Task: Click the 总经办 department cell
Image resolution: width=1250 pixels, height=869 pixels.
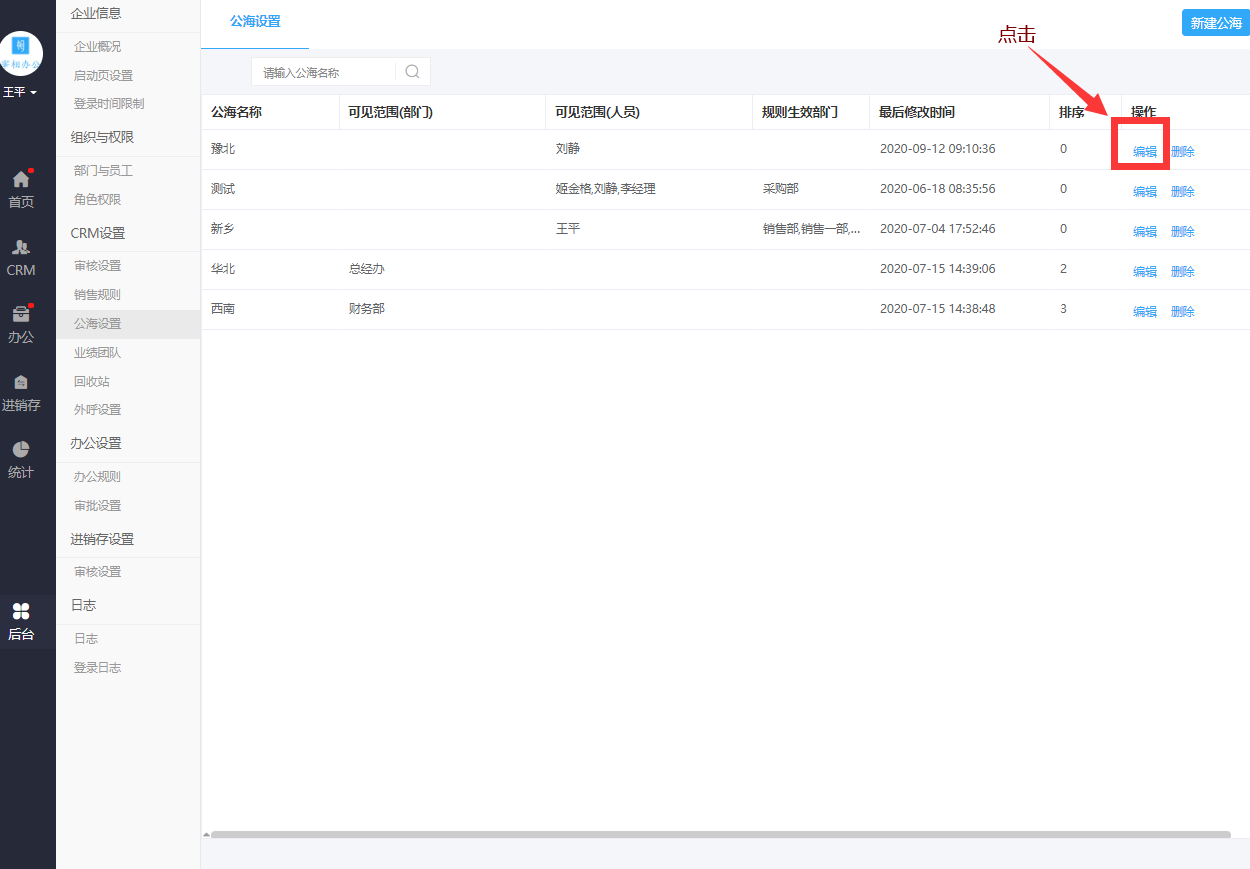Action: tap(367, 269)
